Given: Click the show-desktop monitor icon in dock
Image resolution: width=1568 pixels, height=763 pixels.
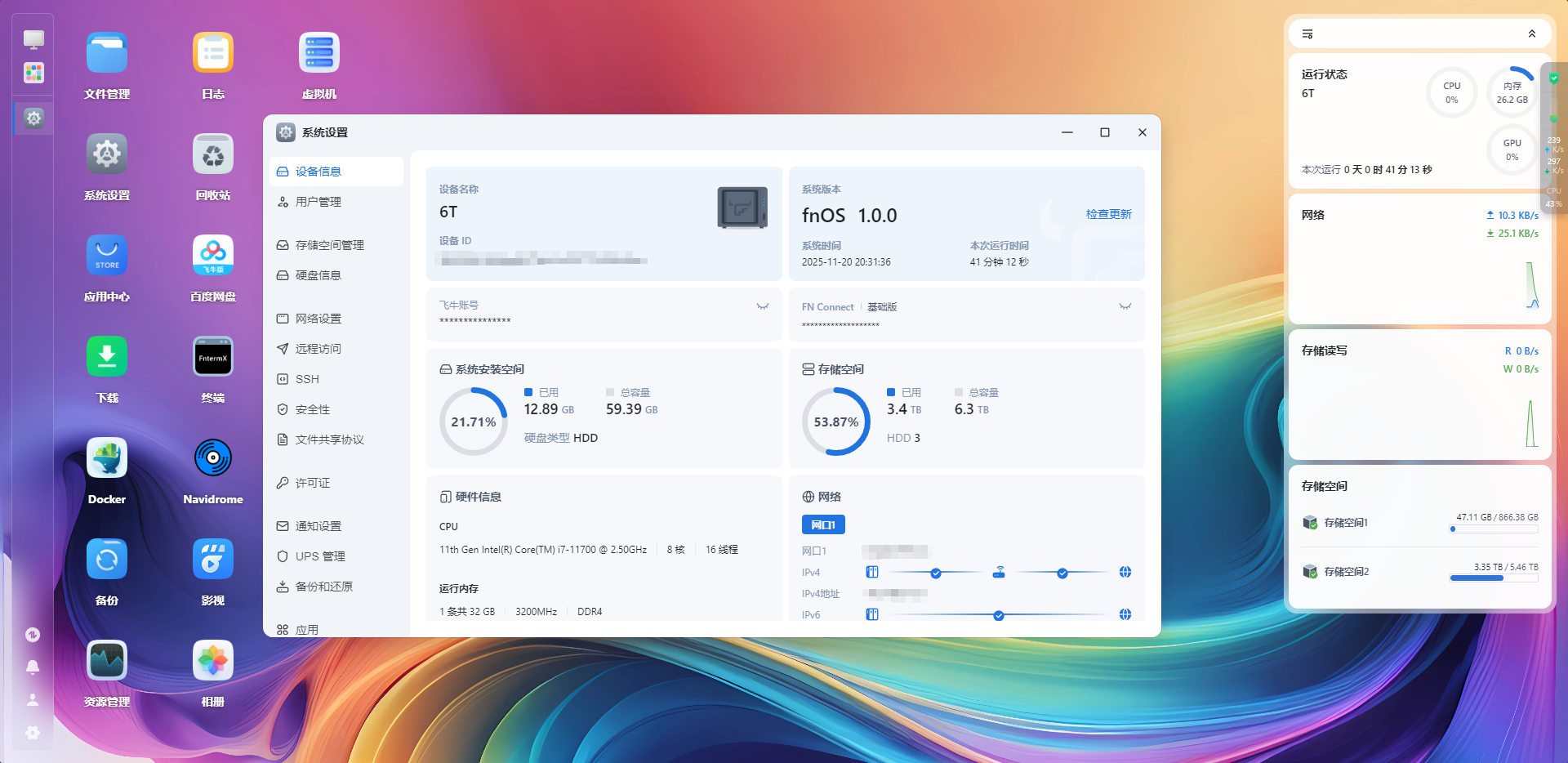Looking at the screenshot, I should click(x=33, y=39).
